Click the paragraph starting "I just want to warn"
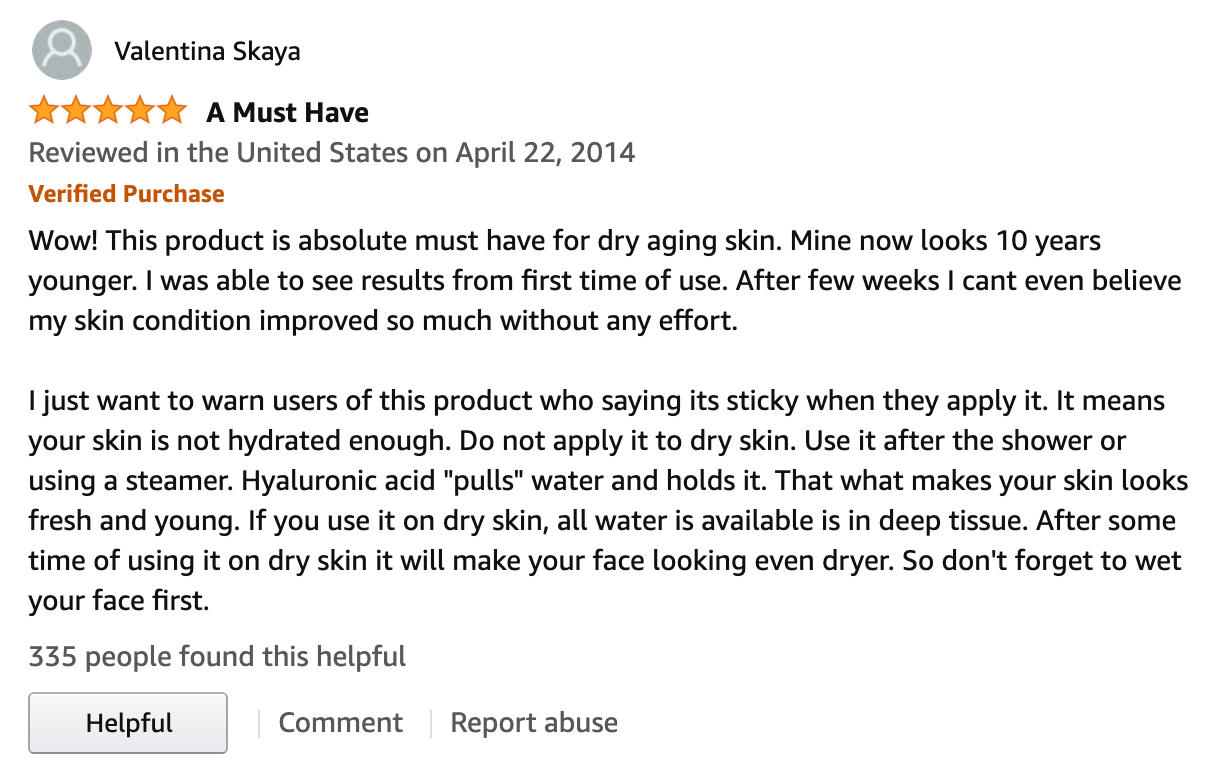Image resolution: width=1216 pixels, height=776 pixels. pyautogui.click(x=608, y=502)
